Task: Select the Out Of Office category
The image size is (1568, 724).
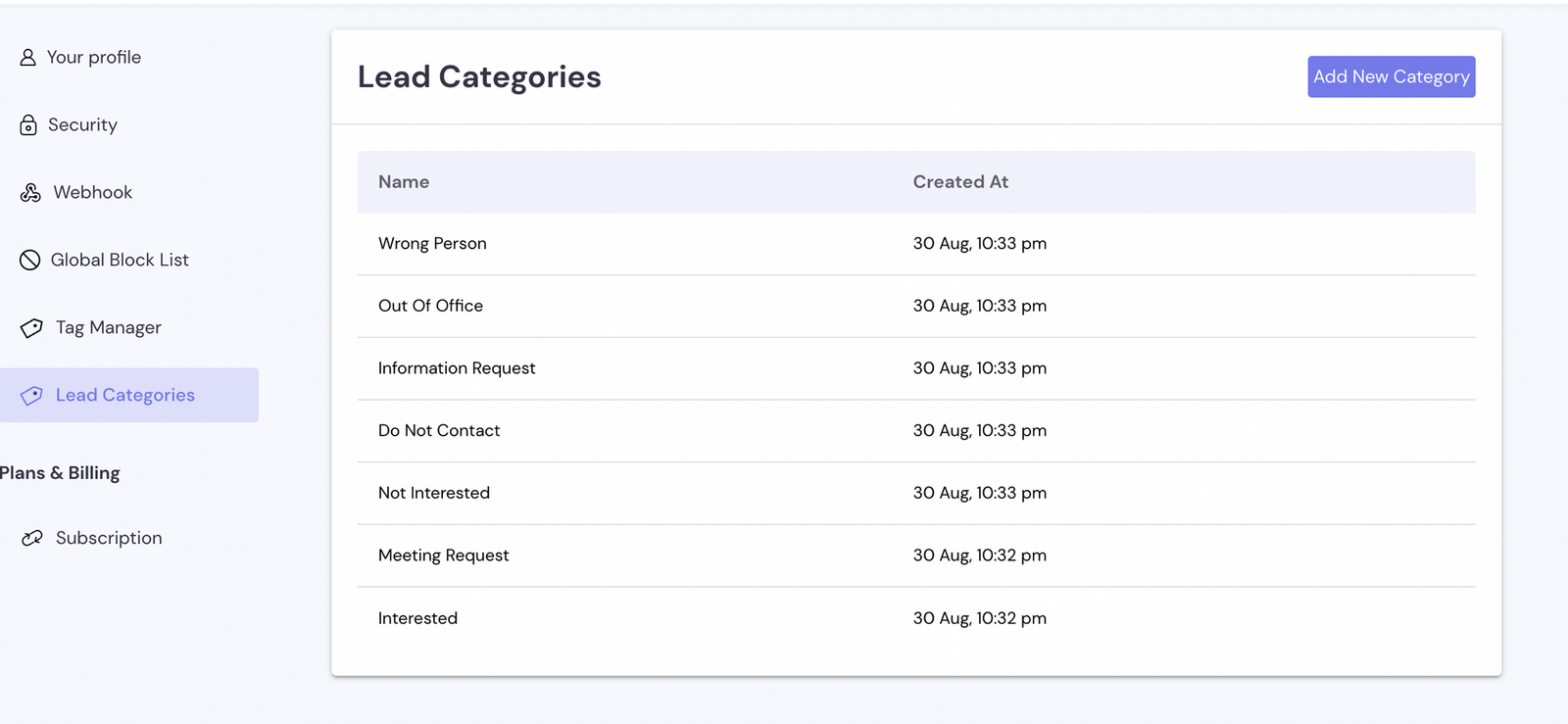Action: [x=430, y=306]
